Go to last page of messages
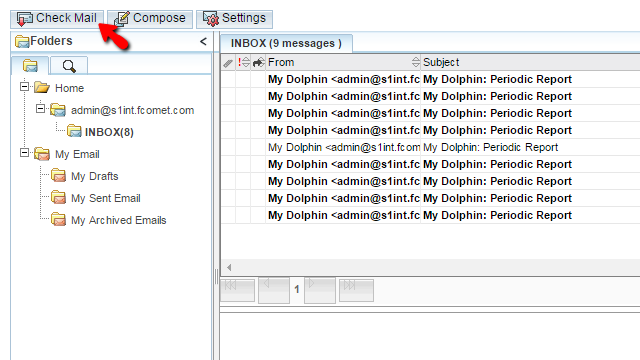640x360 pixels. [356, 290]
